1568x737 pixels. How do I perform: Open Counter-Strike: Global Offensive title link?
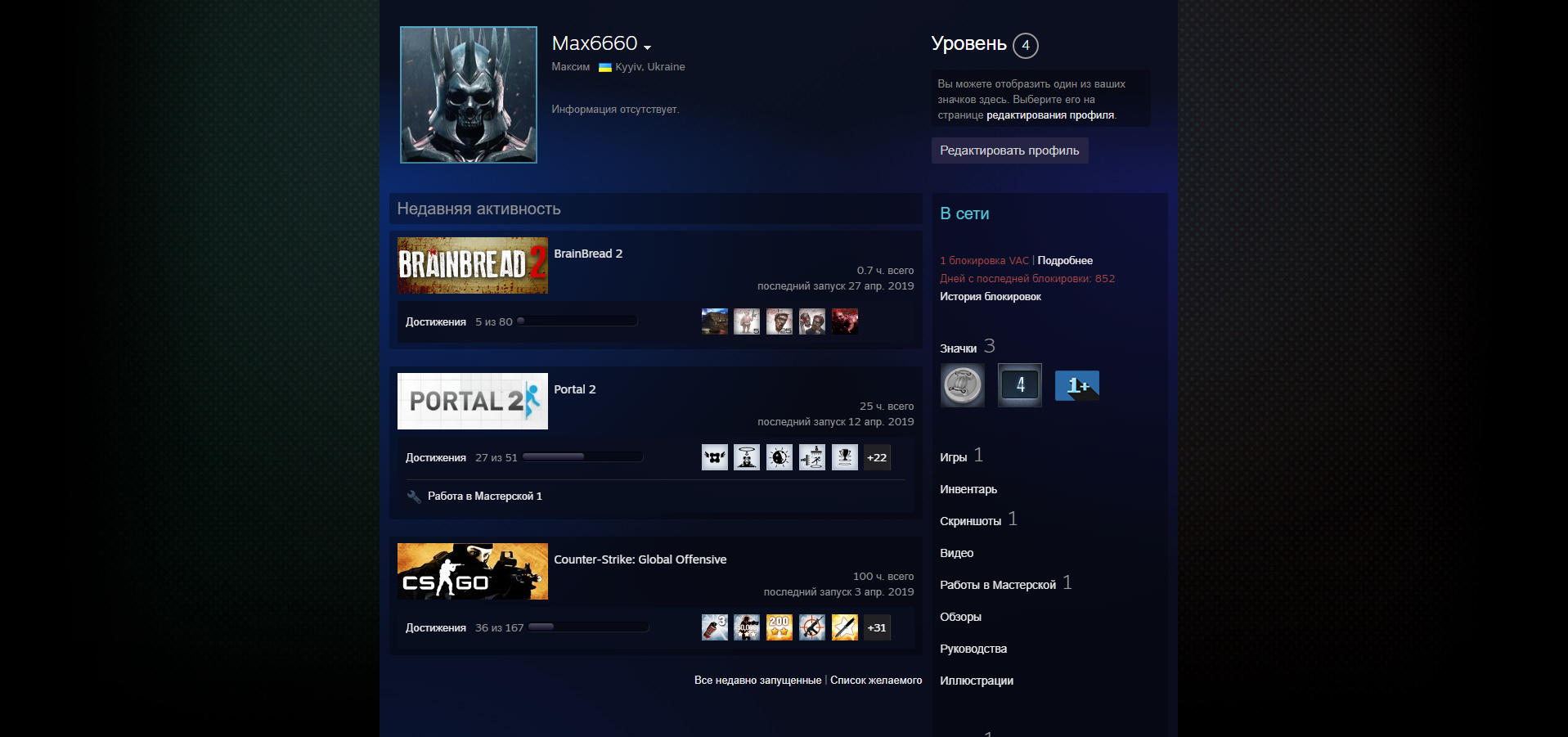(640, 559)
